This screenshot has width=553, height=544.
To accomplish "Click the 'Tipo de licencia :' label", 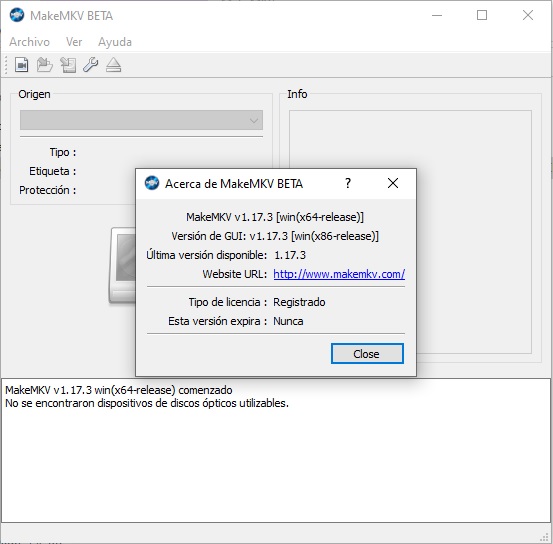I will (227, 302).
